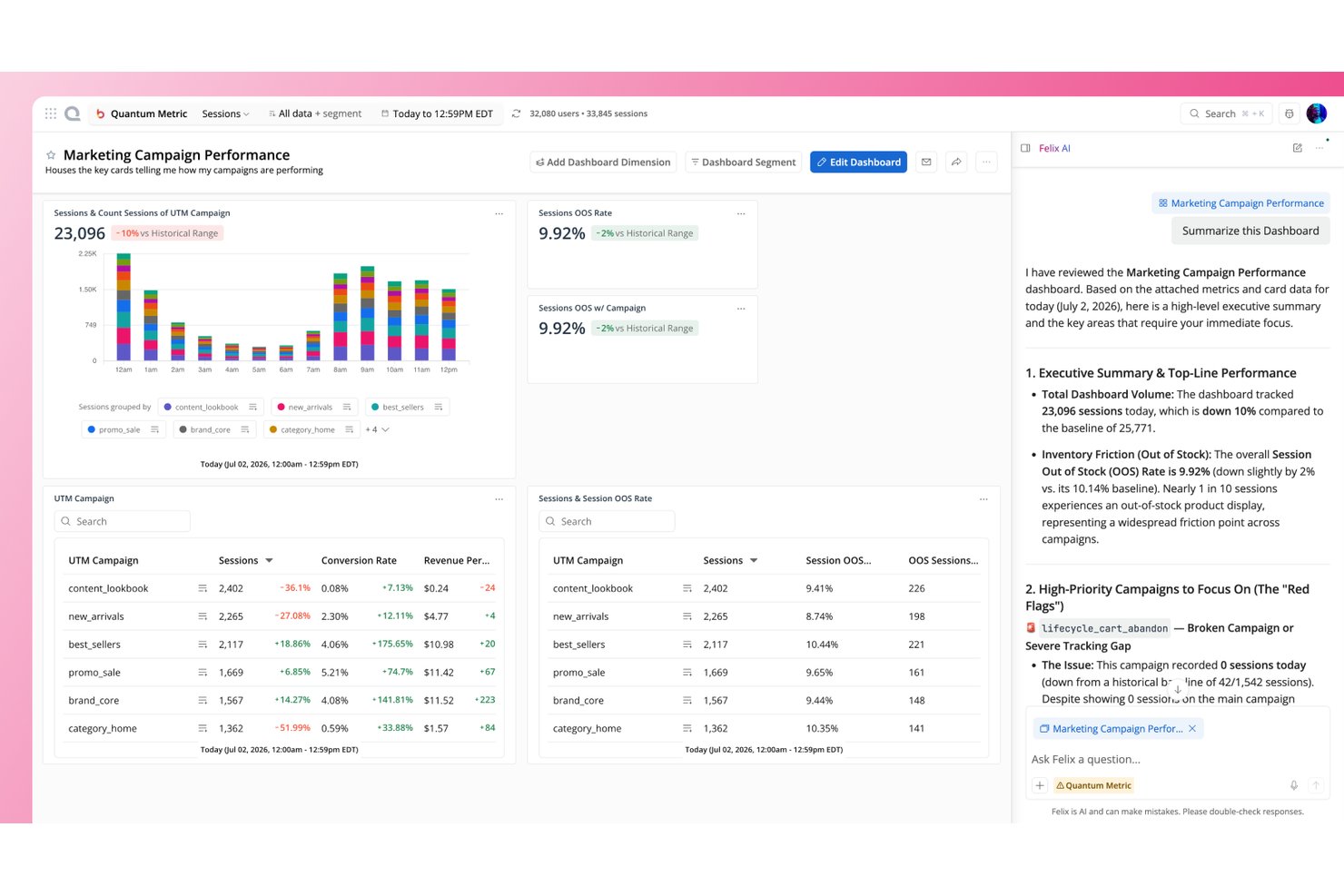
Task: Click the plus attach button in Felix input
Action: [x=1040, y=785]
